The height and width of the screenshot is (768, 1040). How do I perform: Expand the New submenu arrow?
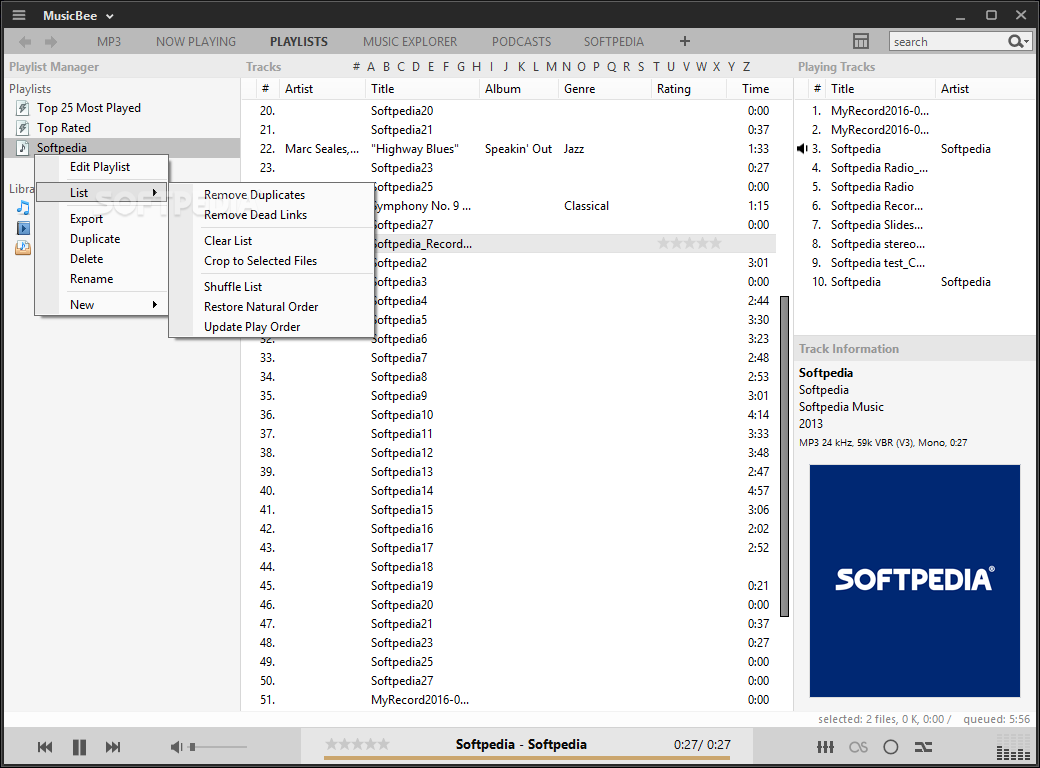click(x=155, y=304)
